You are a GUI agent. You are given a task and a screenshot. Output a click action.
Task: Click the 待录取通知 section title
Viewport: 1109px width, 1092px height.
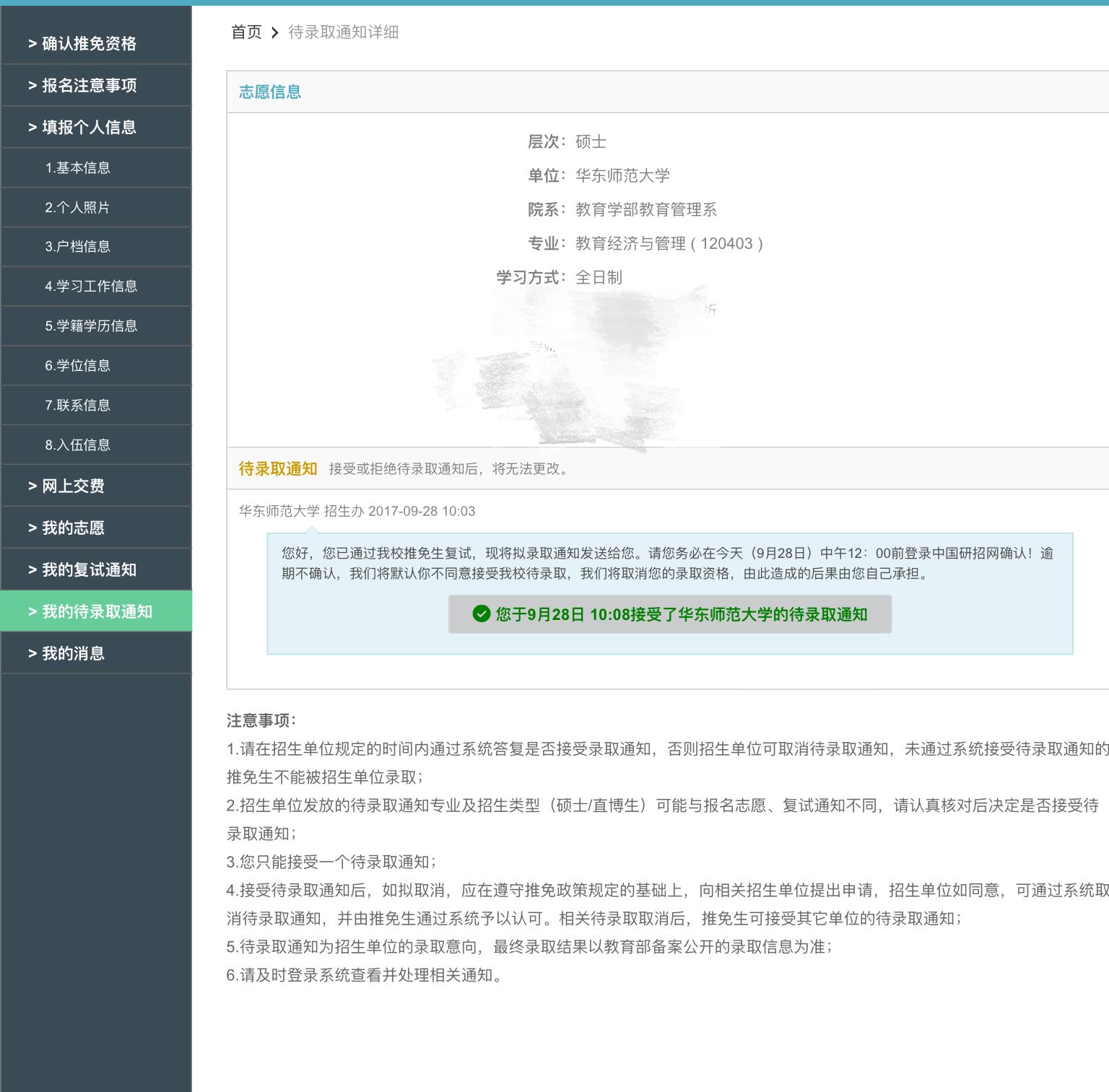tap(278, 468)
